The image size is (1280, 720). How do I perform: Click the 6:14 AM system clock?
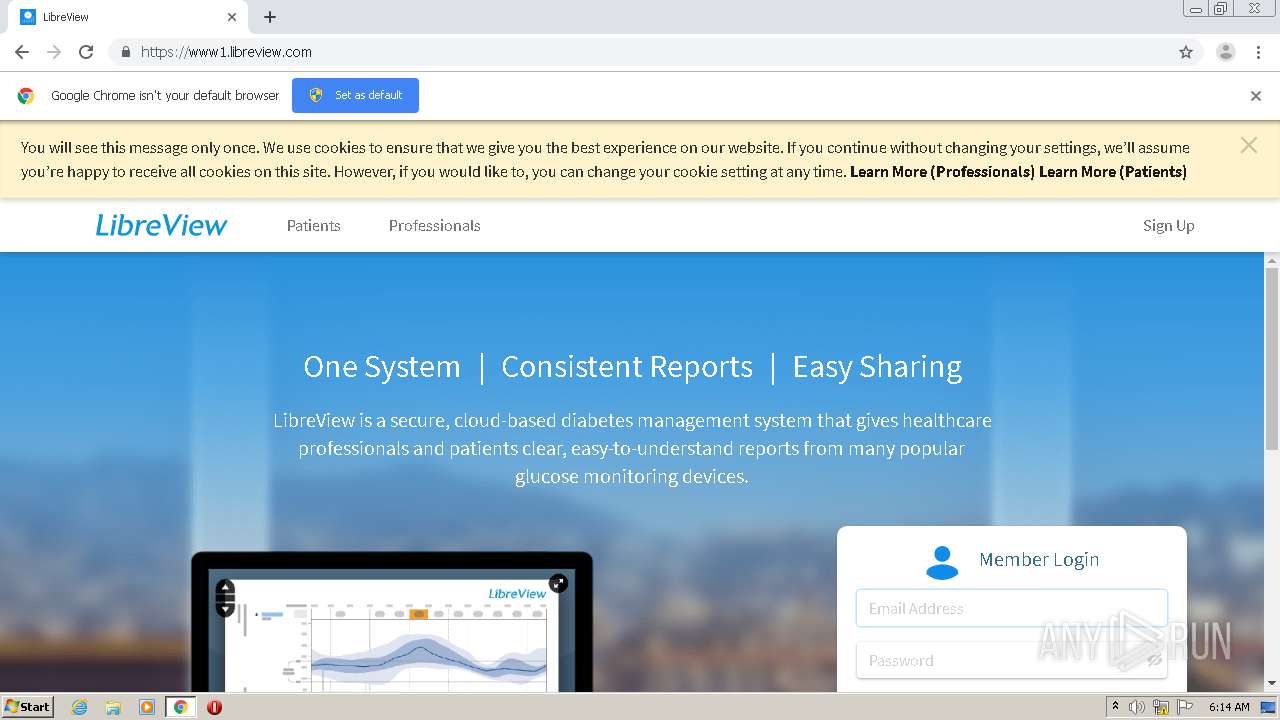1229,707
